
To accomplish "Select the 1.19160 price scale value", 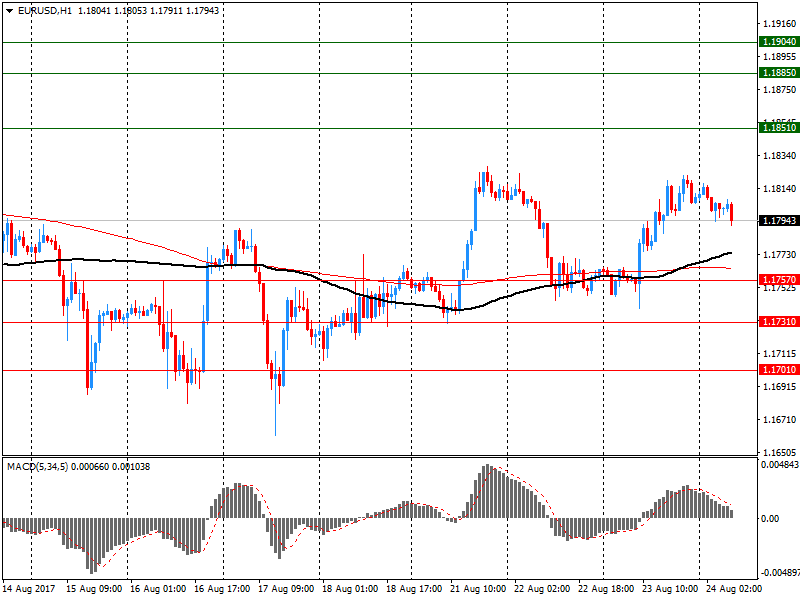I will tap(779, 24).
